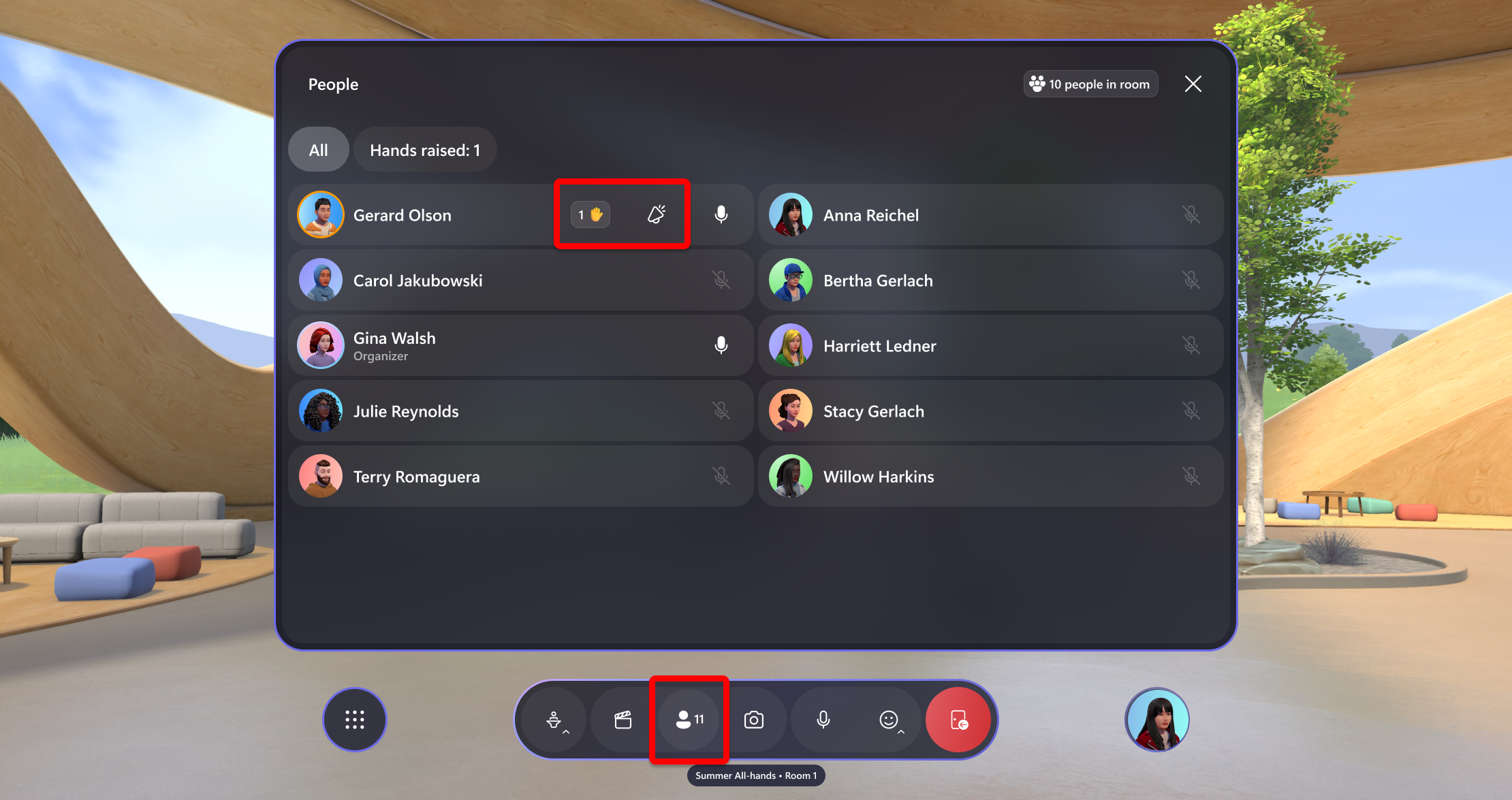The height and width of the screenshot is (800, 1512).
Task: Click the notification bell icon next to Gerard Olson
Action: click(x=656, y=213)
